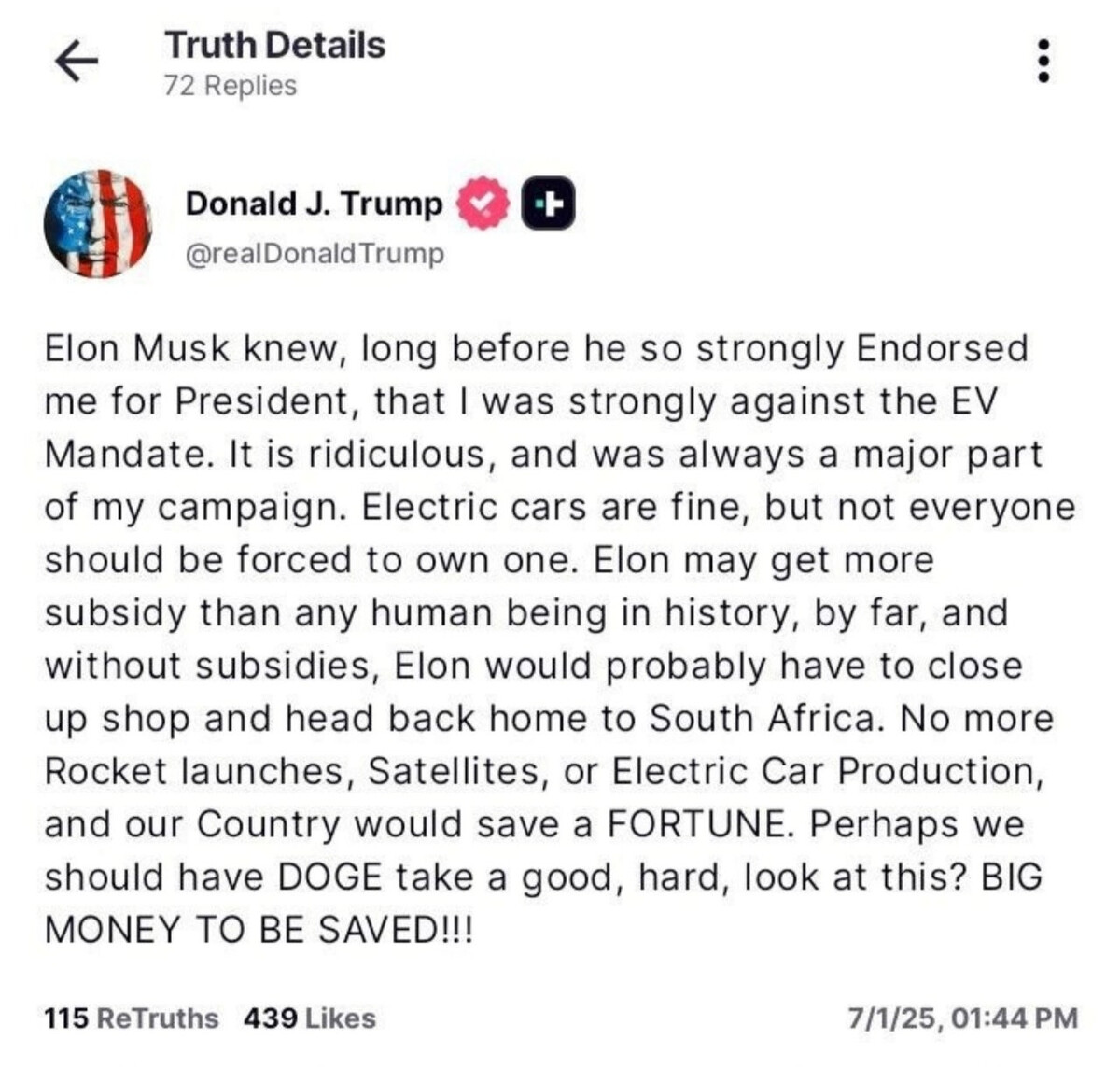The height and width of the screenshot is (1067, 1120).
Task: Go back using the left arrow
Action: click(77, 63)
